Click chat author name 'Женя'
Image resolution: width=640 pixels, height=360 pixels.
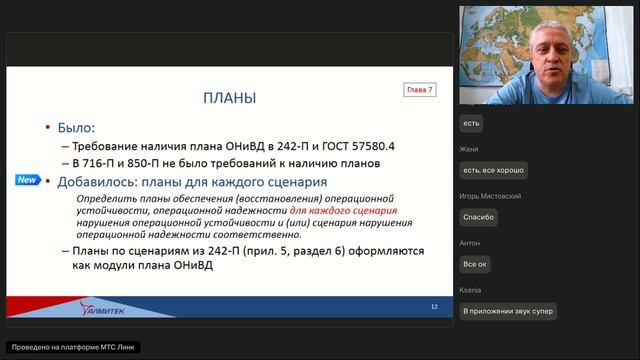tap(469, 149)
